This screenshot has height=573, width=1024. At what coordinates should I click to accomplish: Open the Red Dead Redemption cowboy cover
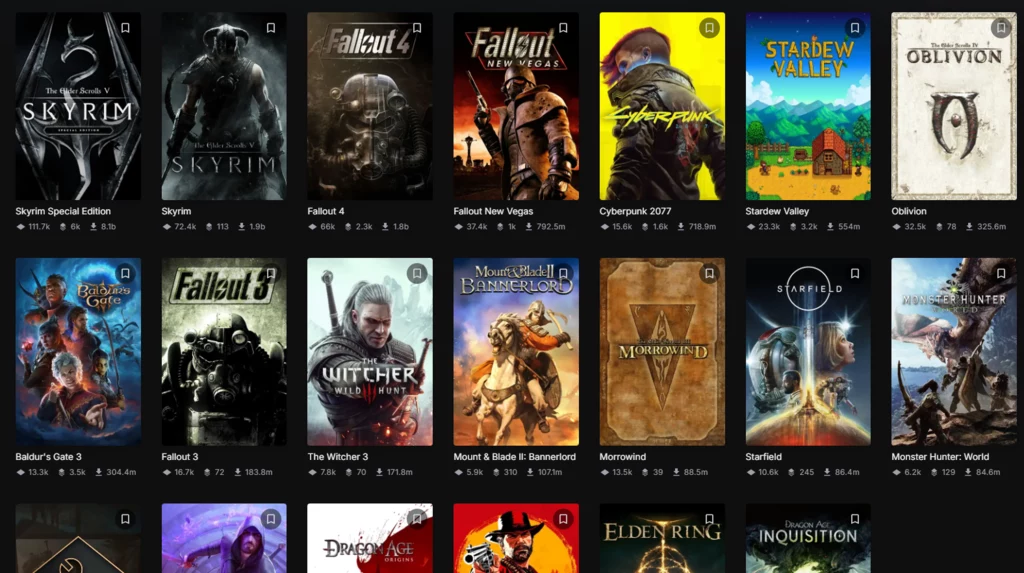click(516, 538)
